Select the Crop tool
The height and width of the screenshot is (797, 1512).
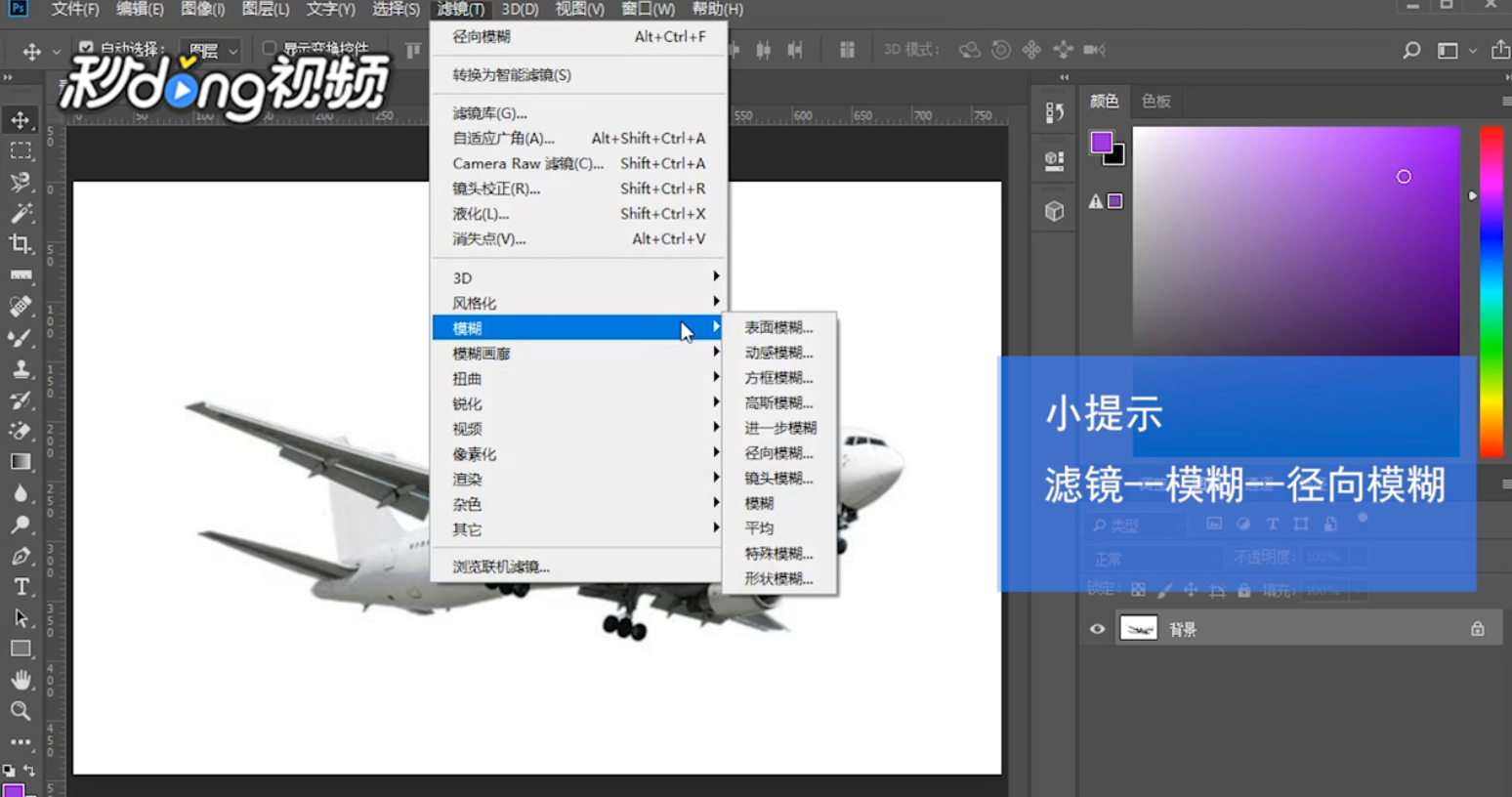tap(21, 244)
